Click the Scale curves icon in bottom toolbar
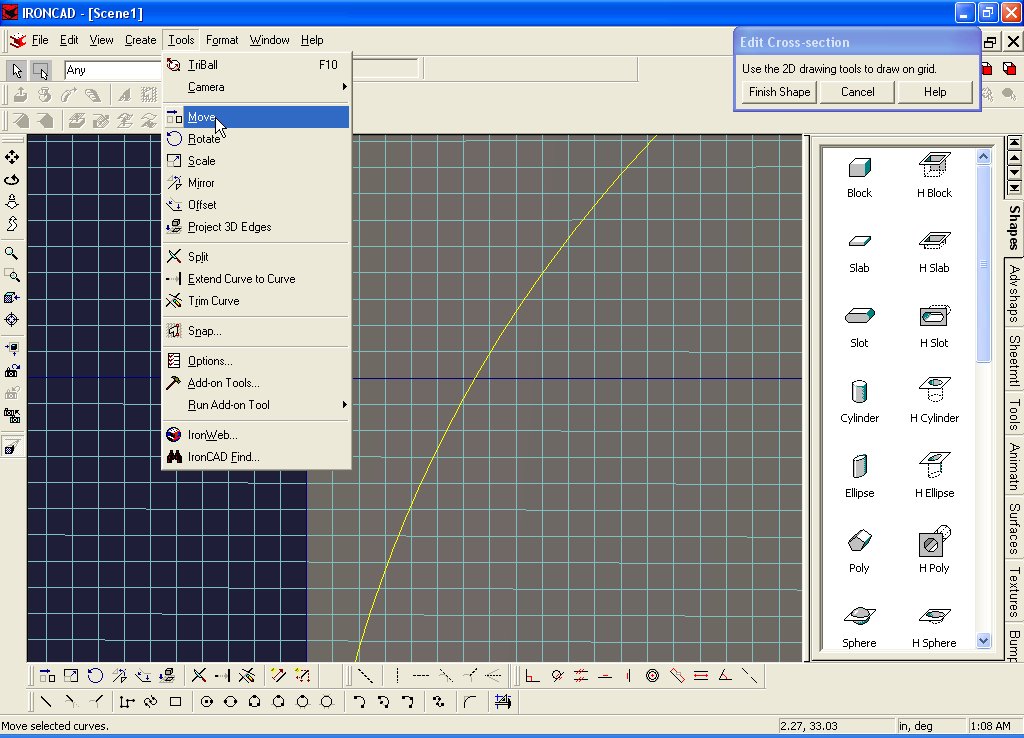Screen dimensions: 1024x738 [x=71, y=676]
